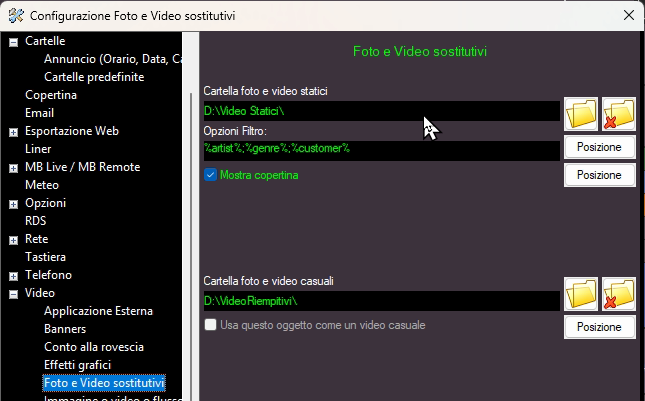Collapse the Cartelle tree node
This screenshot has height=401, width=645.
(x=13, y=41)
